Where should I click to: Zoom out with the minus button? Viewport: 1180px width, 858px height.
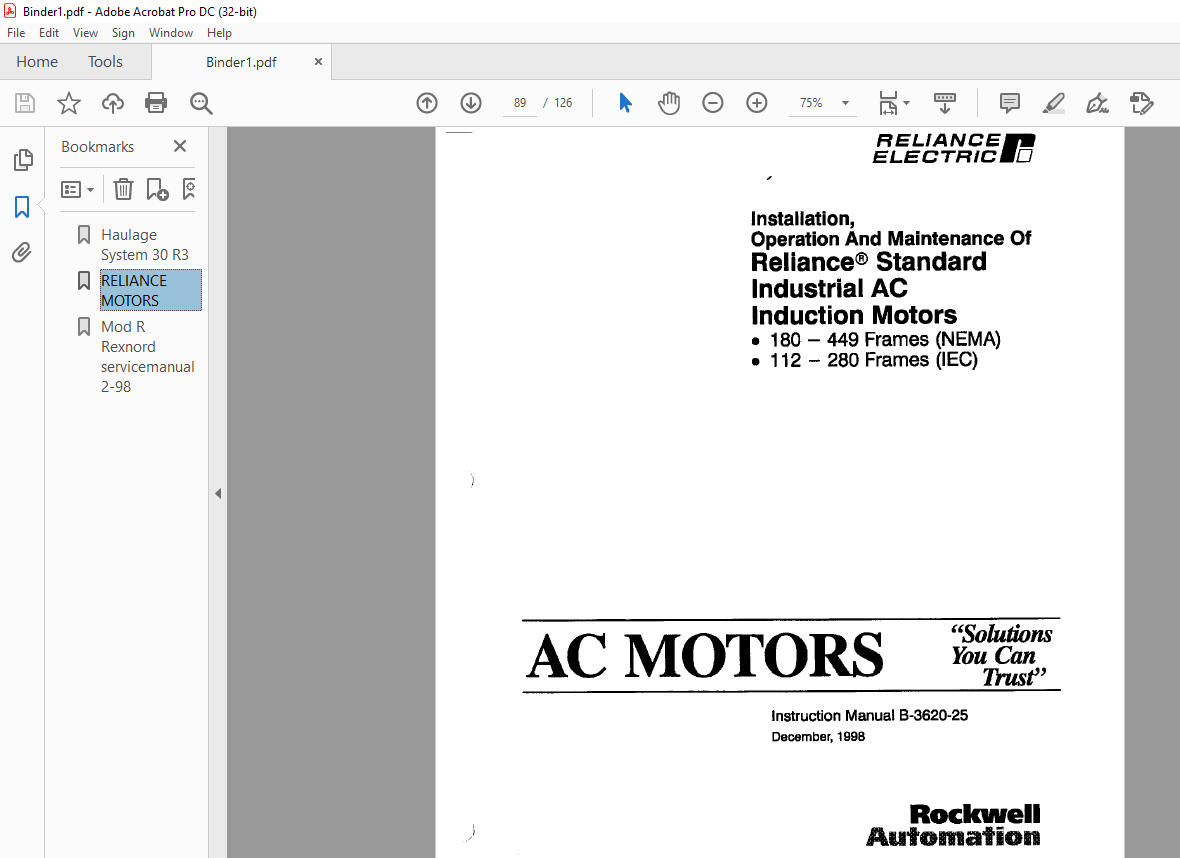pyautogui.click(x=713, y=103)
